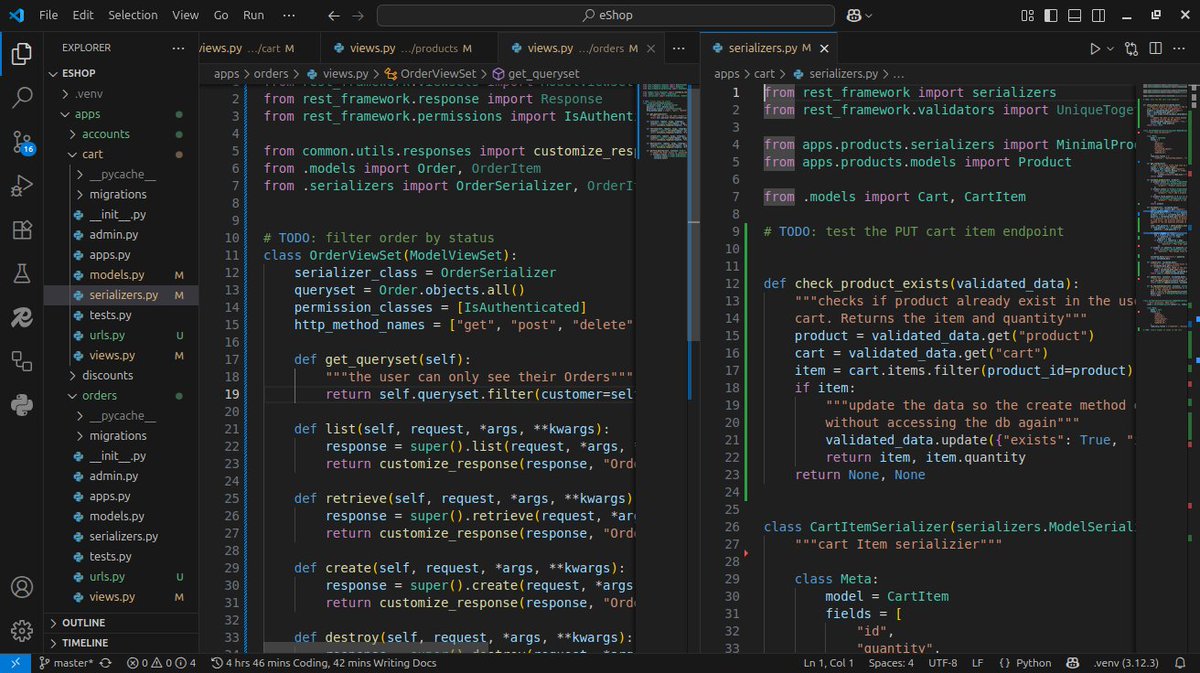
Task: Open errors and warnings in status bar
Action: 161,663
